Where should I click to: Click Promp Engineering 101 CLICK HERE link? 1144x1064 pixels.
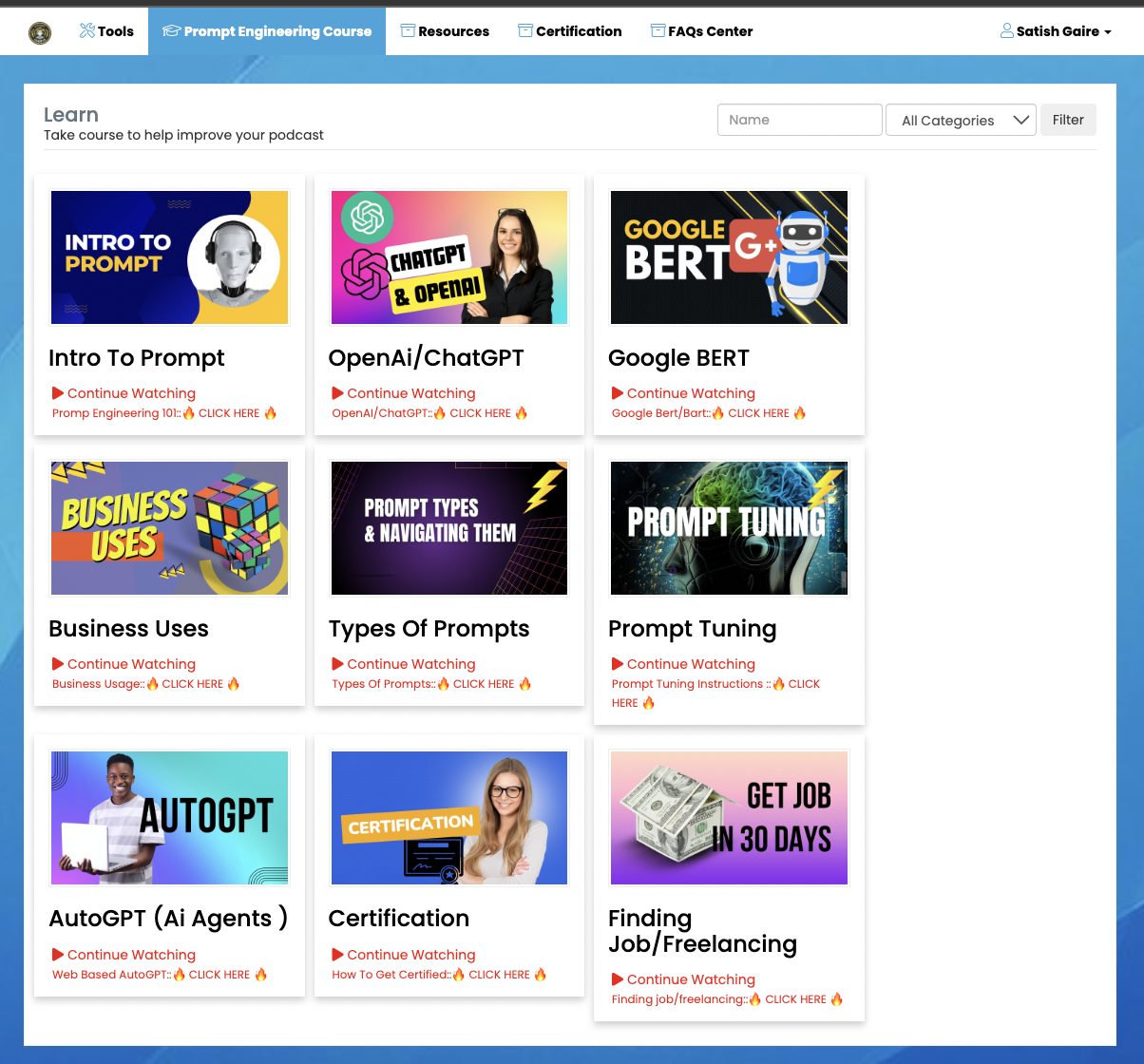(164, 413)
